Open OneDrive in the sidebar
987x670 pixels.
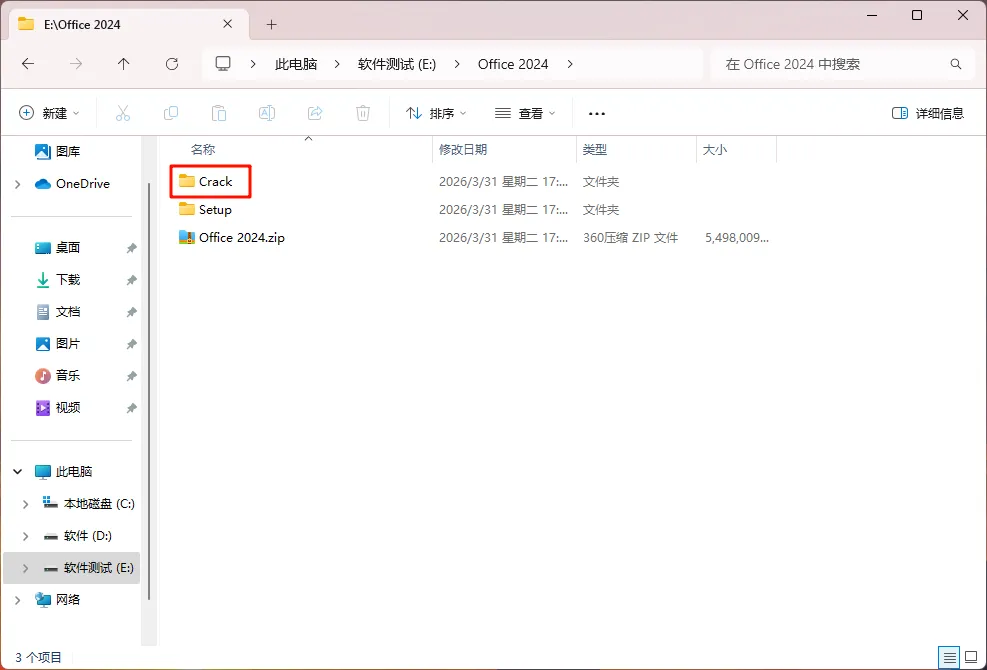(72, 184)
